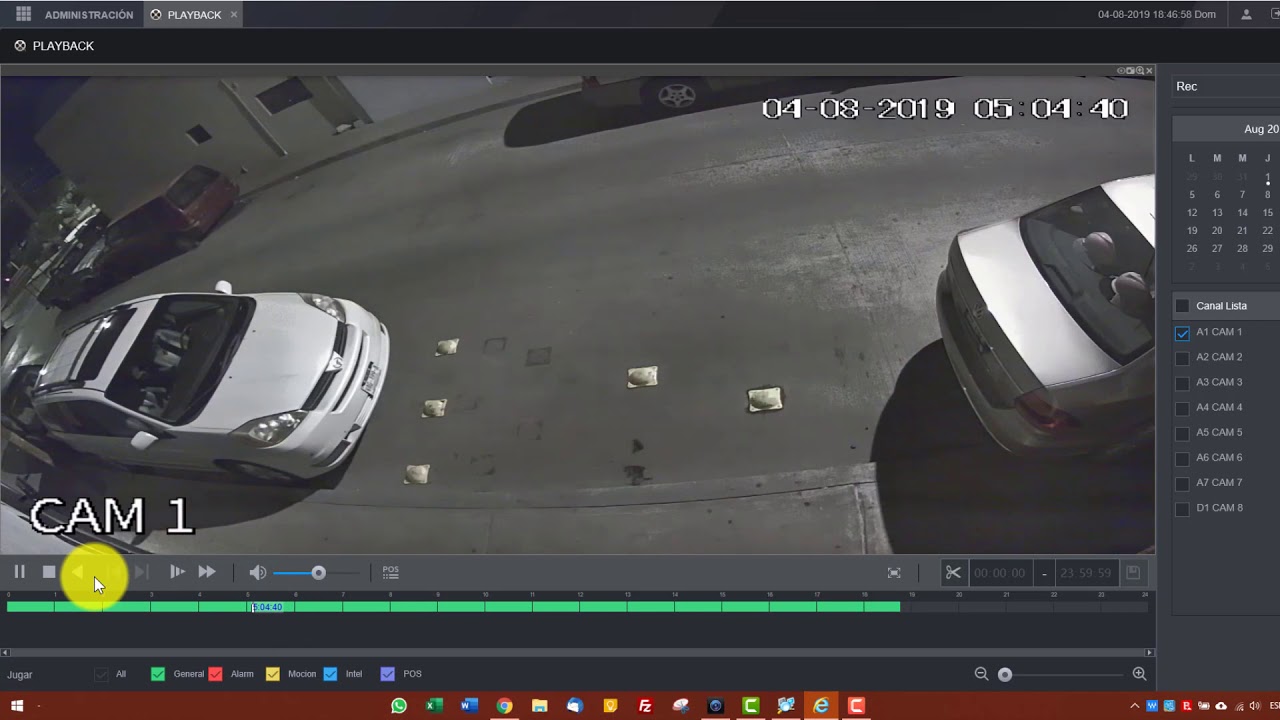This screenshot has height=720, width=1280.
Task: Click the clip end time field
Action: pos(1086,573)
